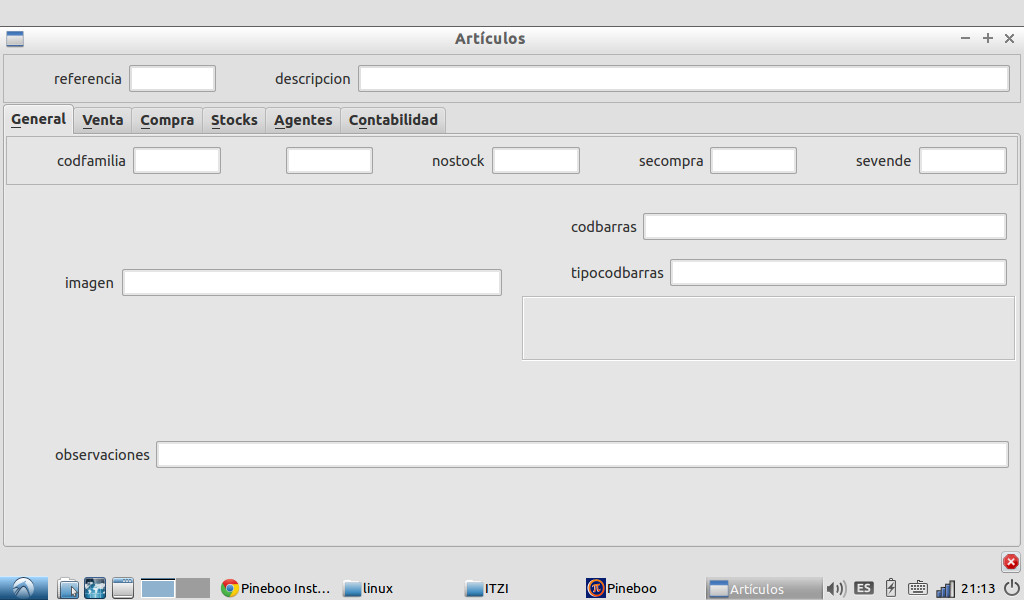
Task: Open the Contabilidad tab
Action: 393,120
